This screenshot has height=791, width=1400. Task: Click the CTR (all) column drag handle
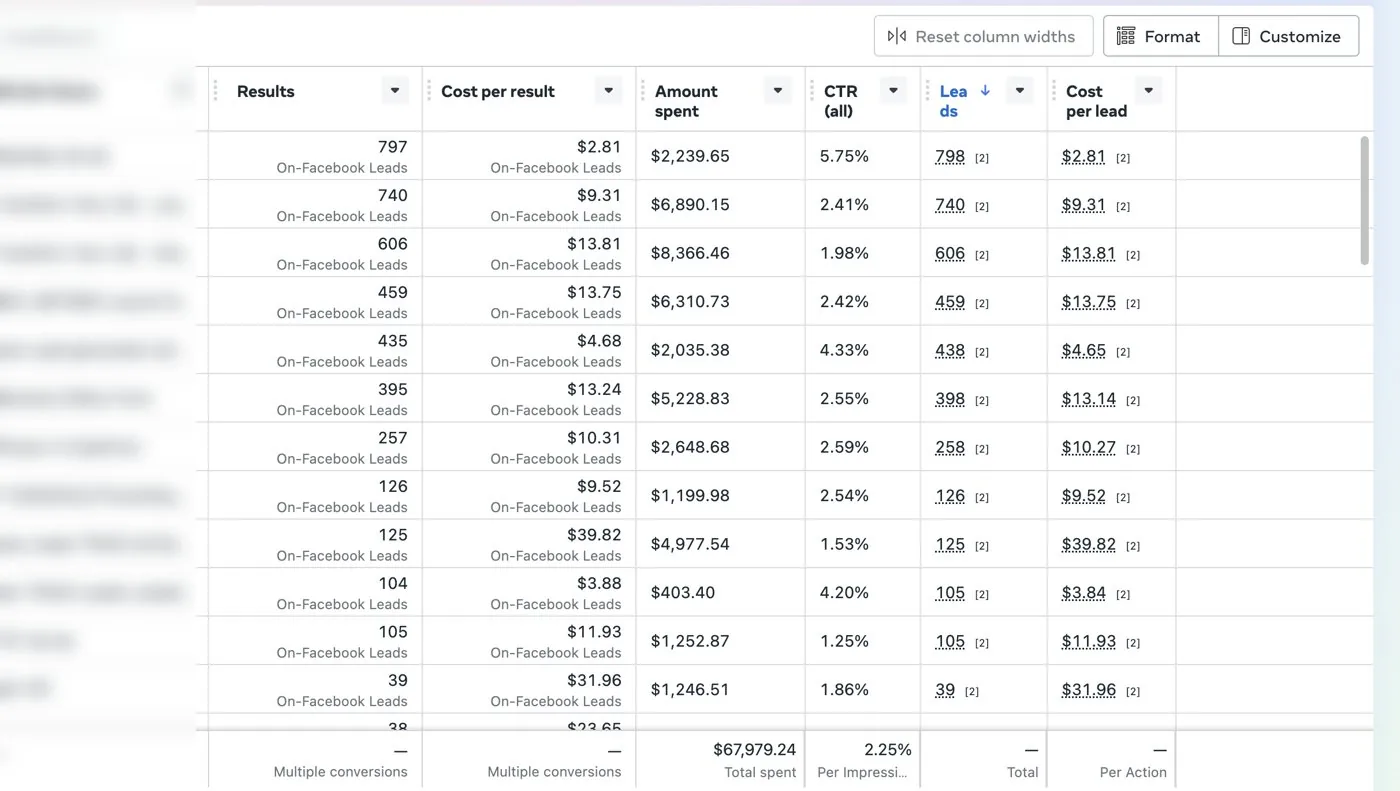(x=811, y=91)
